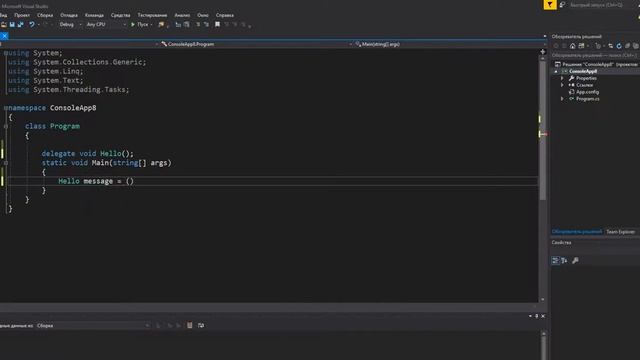Open the Команда menu
This screenshot has height=360, width=640.
pyautogui.click(x=94, y=15)
